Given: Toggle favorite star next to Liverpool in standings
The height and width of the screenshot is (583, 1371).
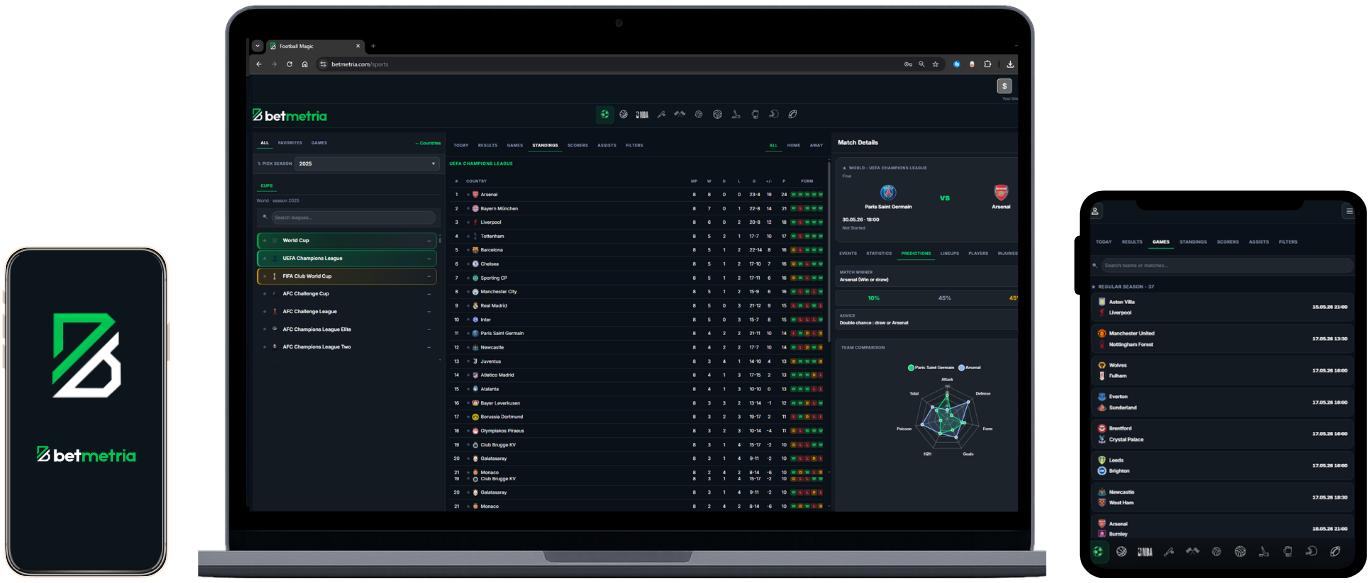Looking at the screenshot, I should [468, 222].
